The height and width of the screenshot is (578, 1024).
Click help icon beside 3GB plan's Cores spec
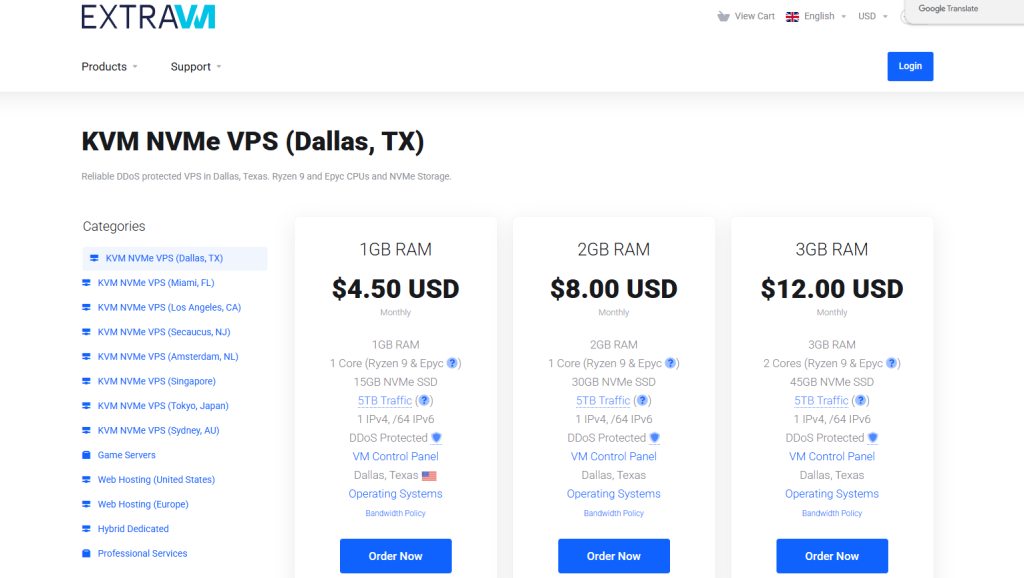pos(891,363)
